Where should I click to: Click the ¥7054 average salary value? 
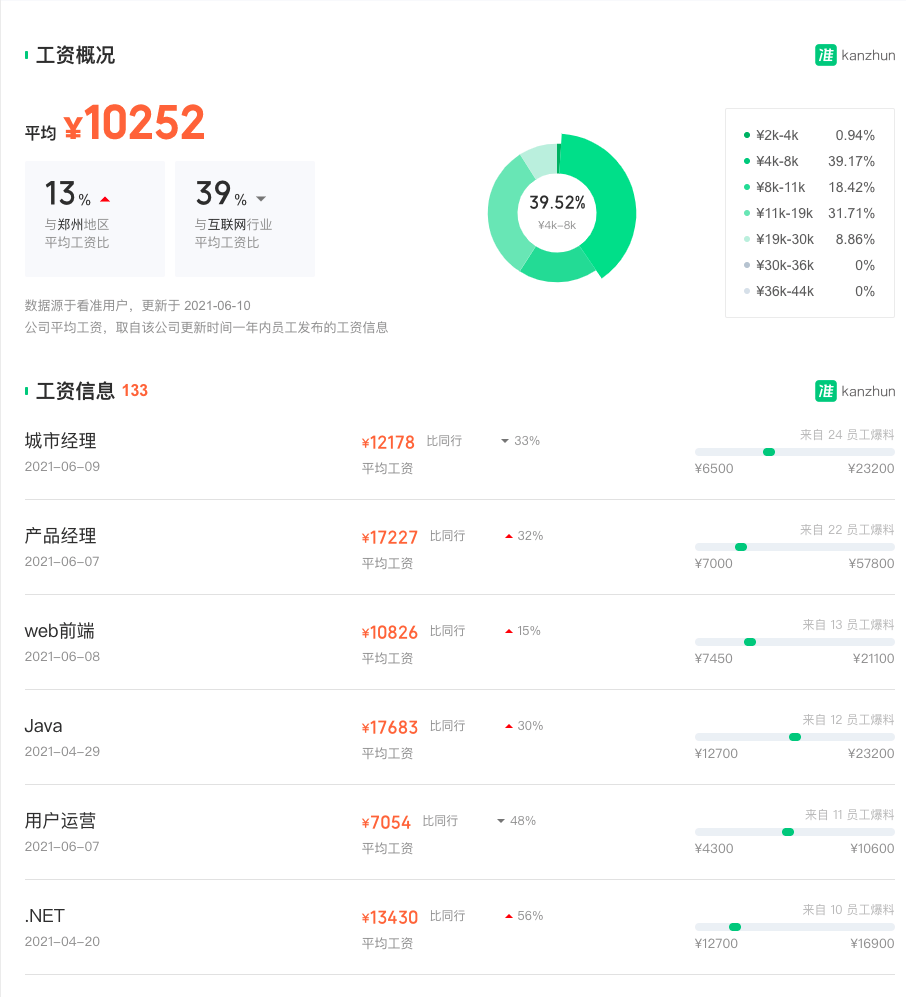[x=386, y=823]
